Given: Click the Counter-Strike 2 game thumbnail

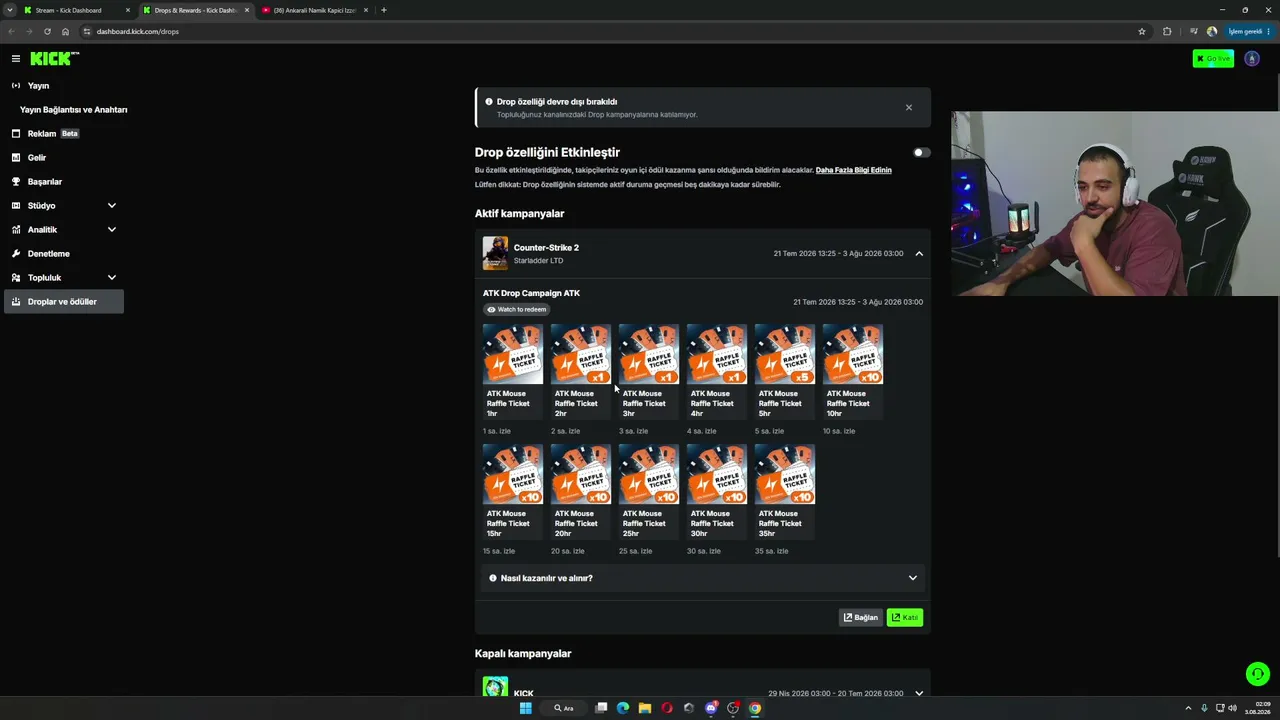Looking at the screenshot, I should pyautogui.click(x=495, y=254).
